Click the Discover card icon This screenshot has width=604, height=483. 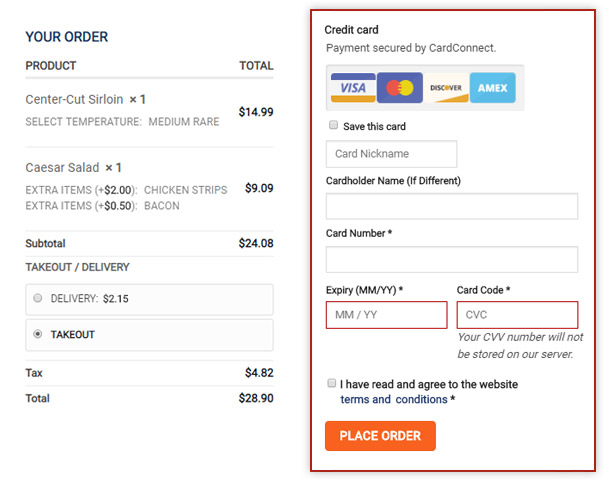446,88
